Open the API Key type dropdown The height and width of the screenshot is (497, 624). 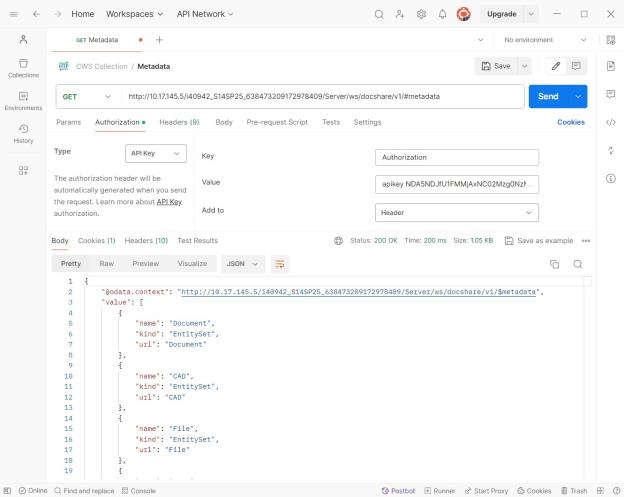(156, 154)
